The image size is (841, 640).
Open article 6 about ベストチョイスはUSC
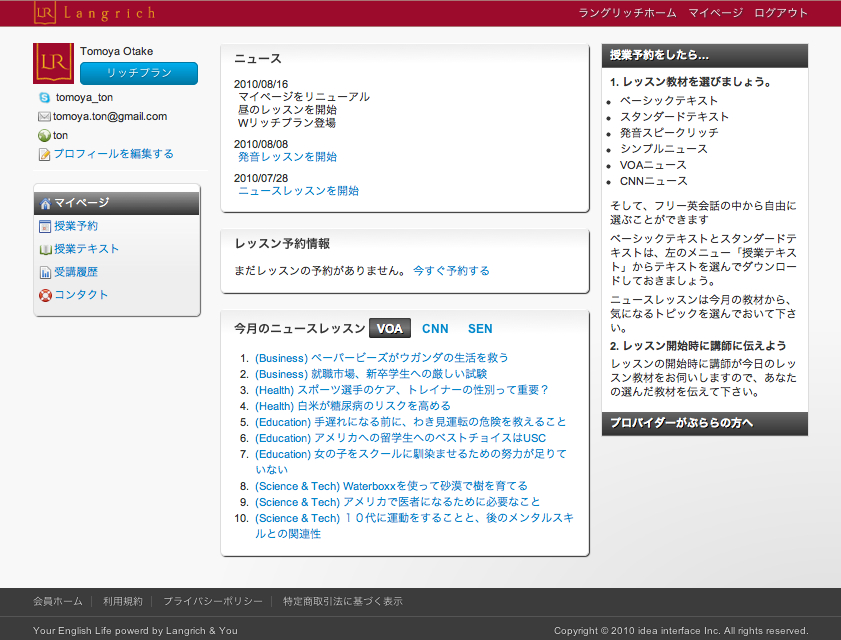[400, 438]
